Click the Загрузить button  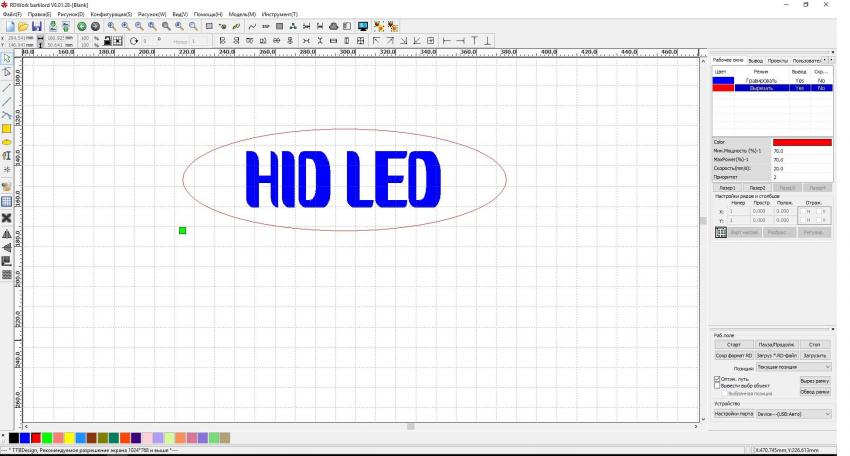coord(814,355)
